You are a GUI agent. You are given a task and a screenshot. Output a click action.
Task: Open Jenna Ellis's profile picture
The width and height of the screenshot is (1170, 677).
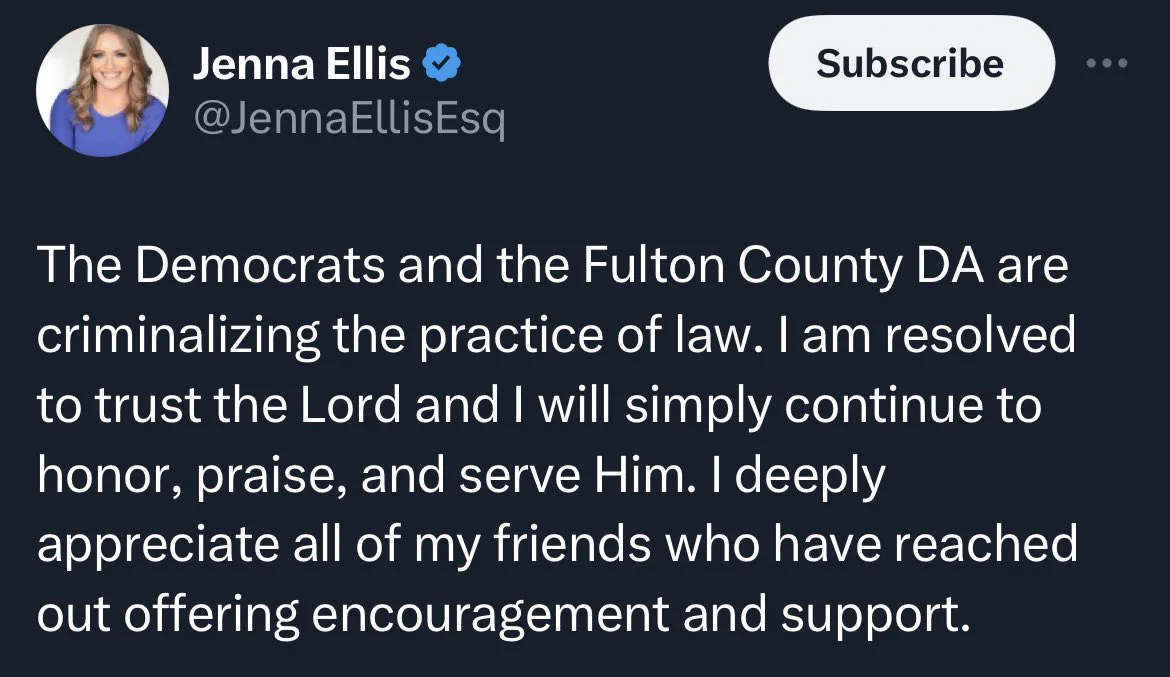point(102,90)
